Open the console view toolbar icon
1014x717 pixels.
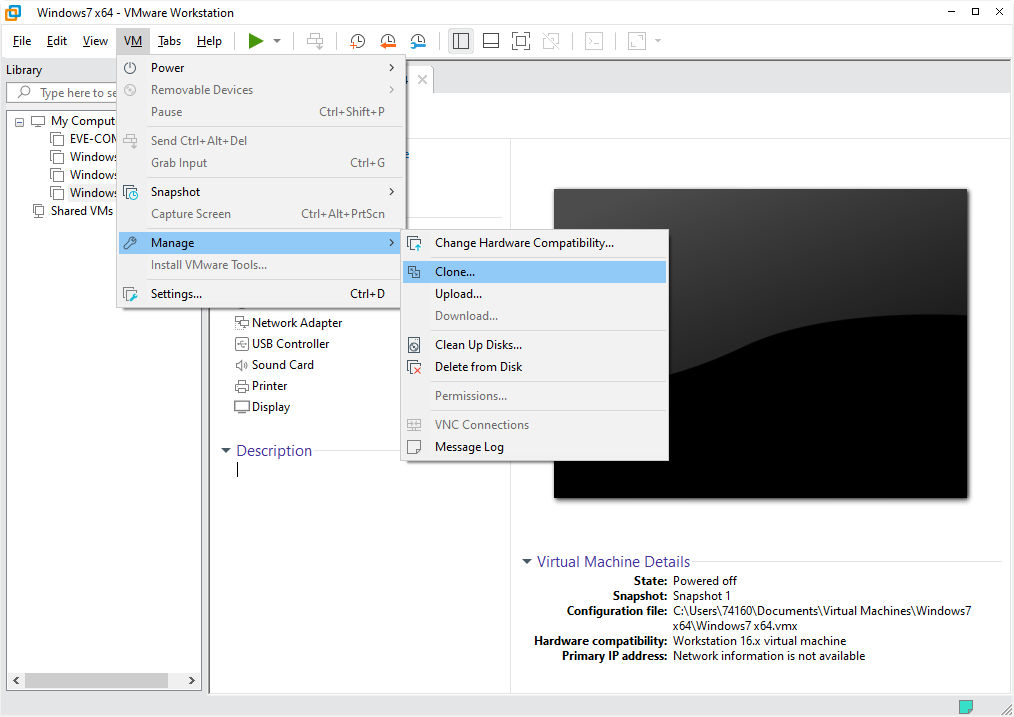(x=594, y=41)
